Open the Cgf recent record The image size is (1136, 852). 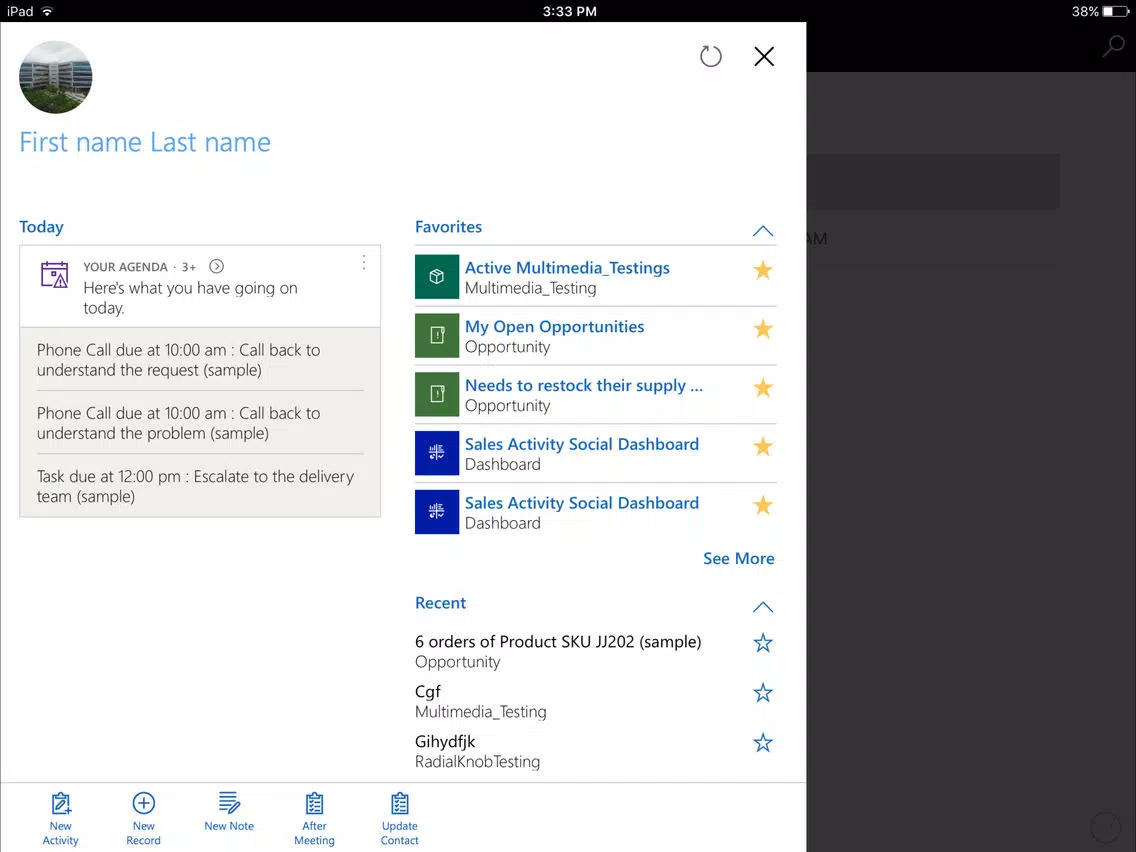click(x=427, y=692)
